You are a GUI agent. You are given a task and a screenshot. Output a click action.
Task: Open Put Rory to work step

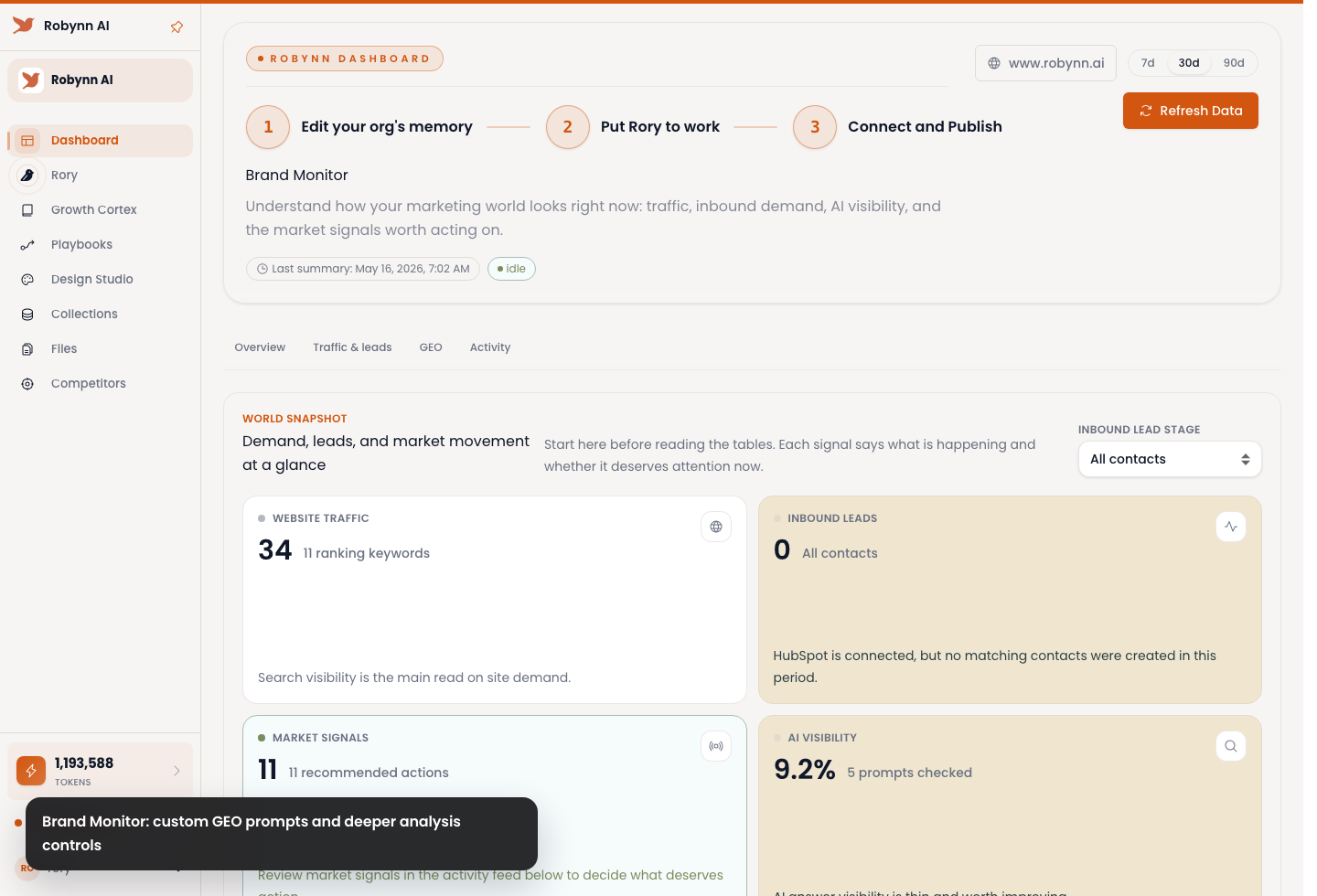click(660, 127)
